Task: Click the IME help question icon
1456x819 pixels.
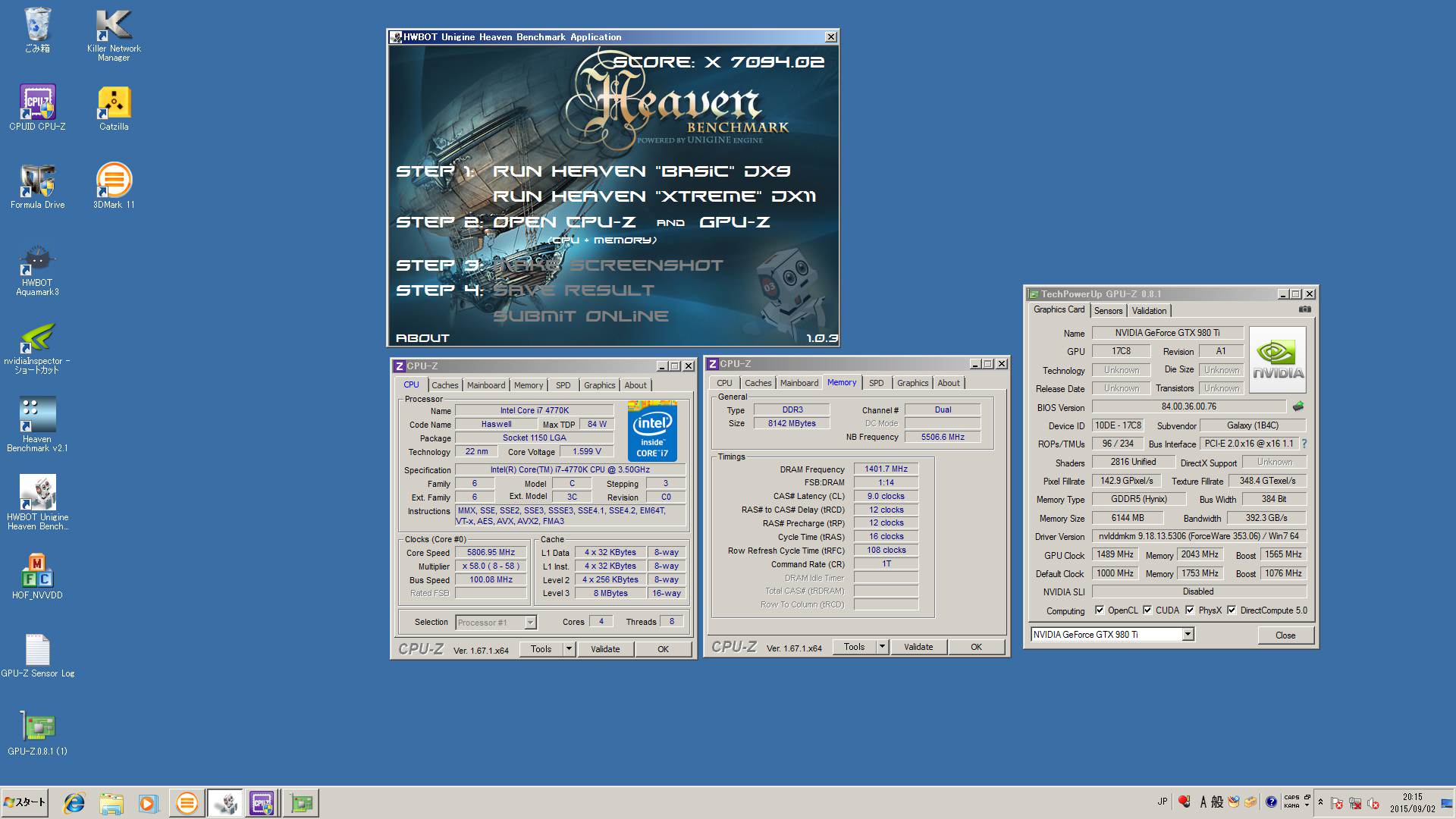Action: (x=1271, y=802)
